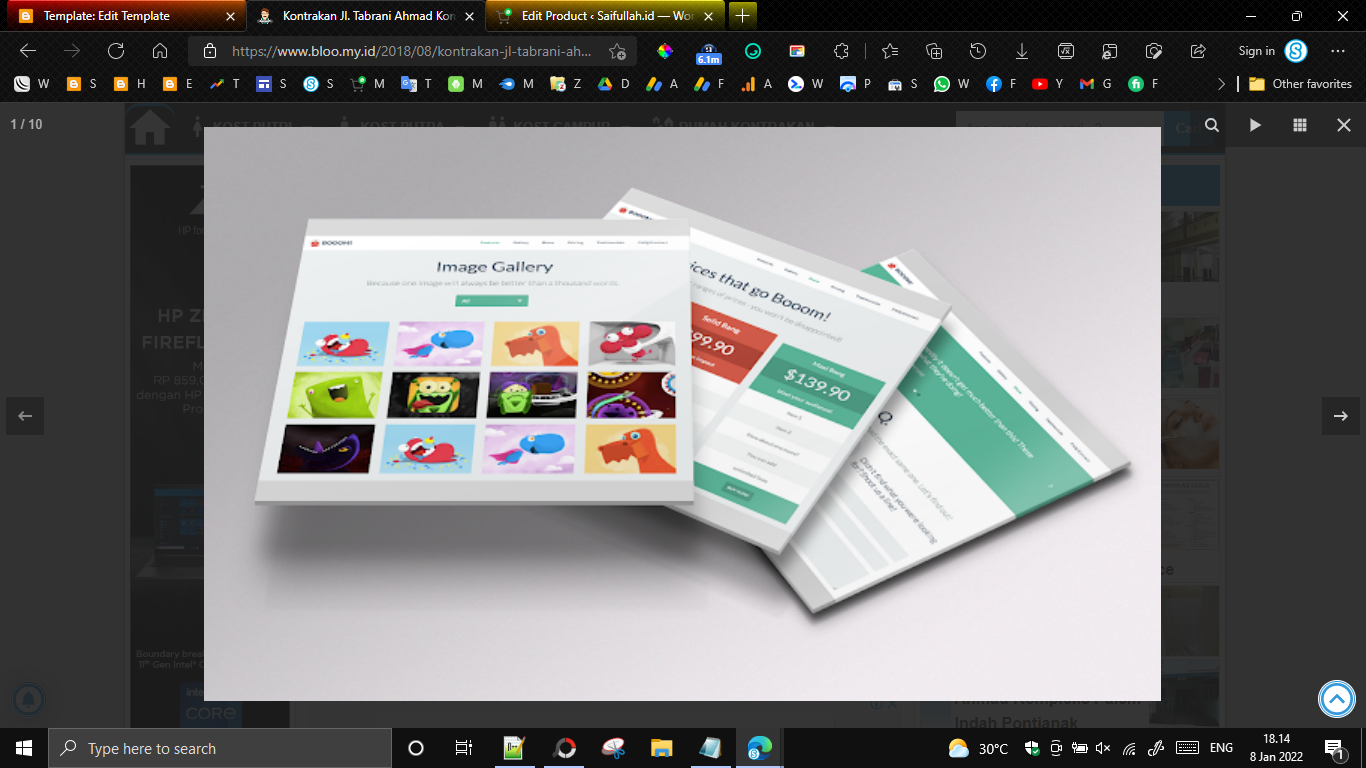This screenshot has width=1366, height=768.
Task: Open the weather widget showing 30°C
Action: coord(979,748)
